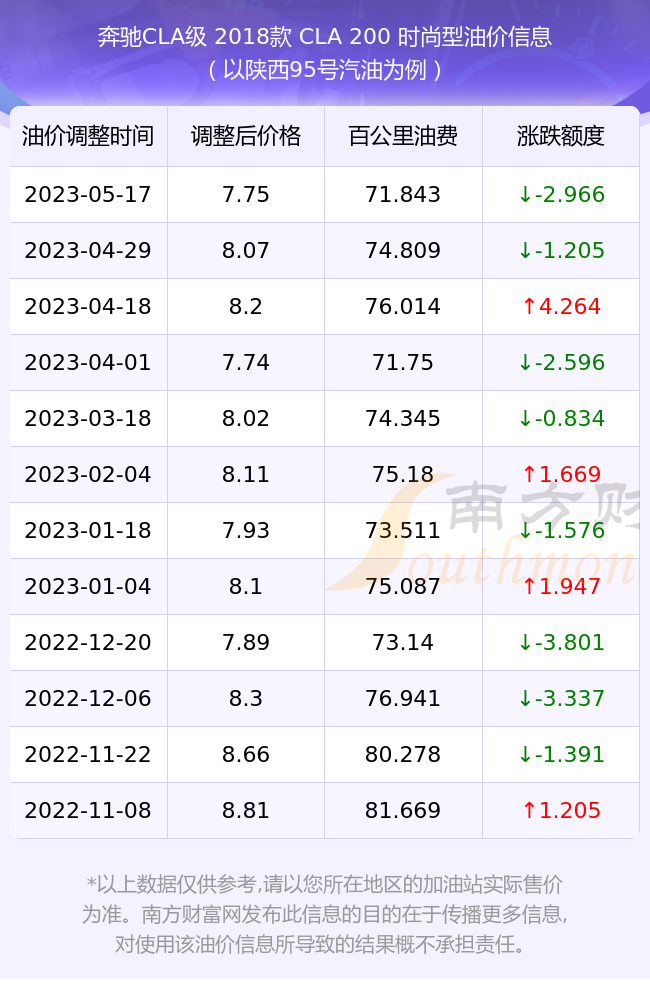Viewport: 650px width, 1000px height.
Task: Select the date cell 2023-05-17
Action: (88, 195)
